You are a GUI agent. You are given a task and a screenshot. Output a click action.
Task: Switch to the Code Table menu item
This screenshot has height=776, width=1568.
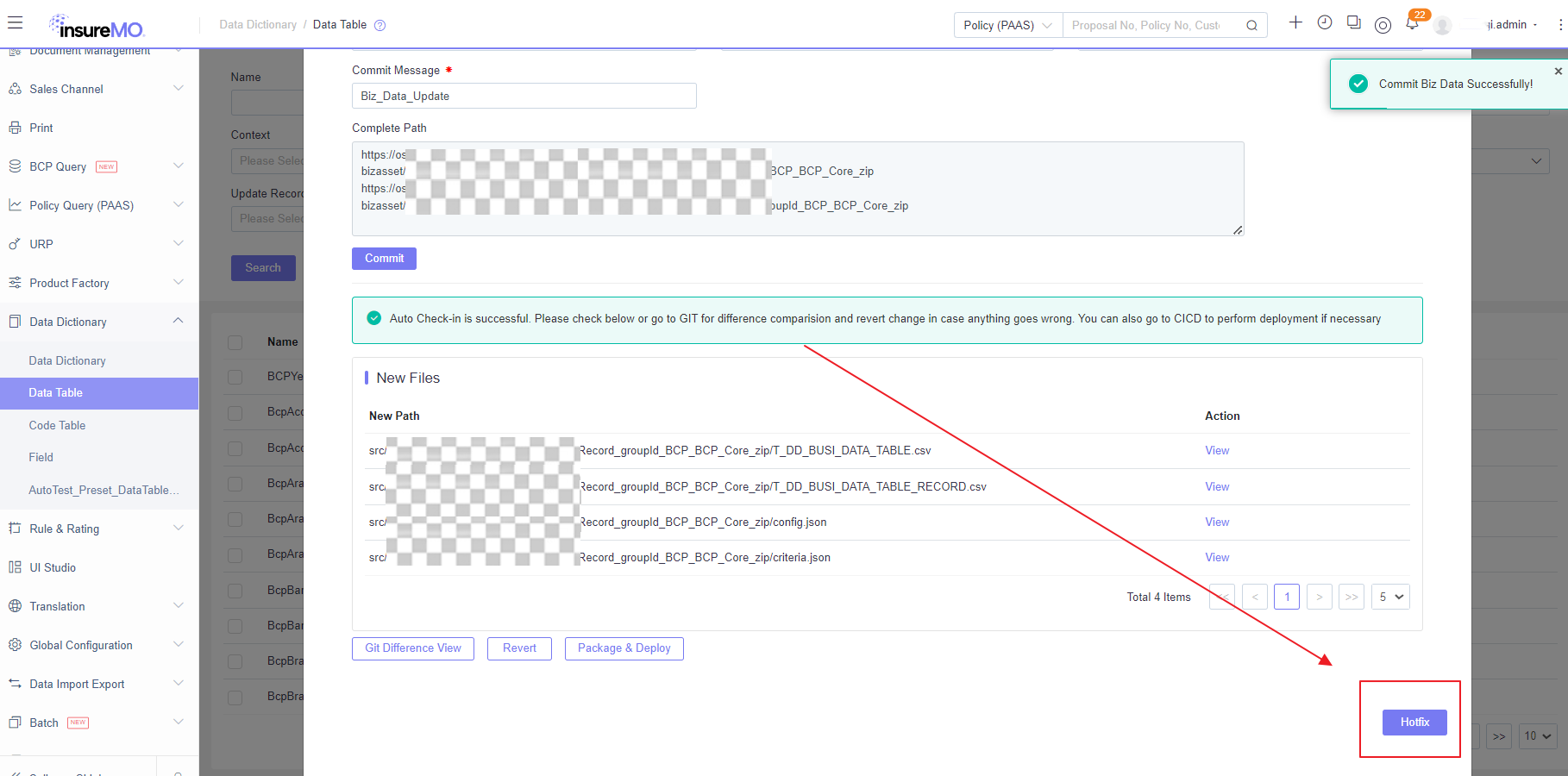click(x=57, y=425)
